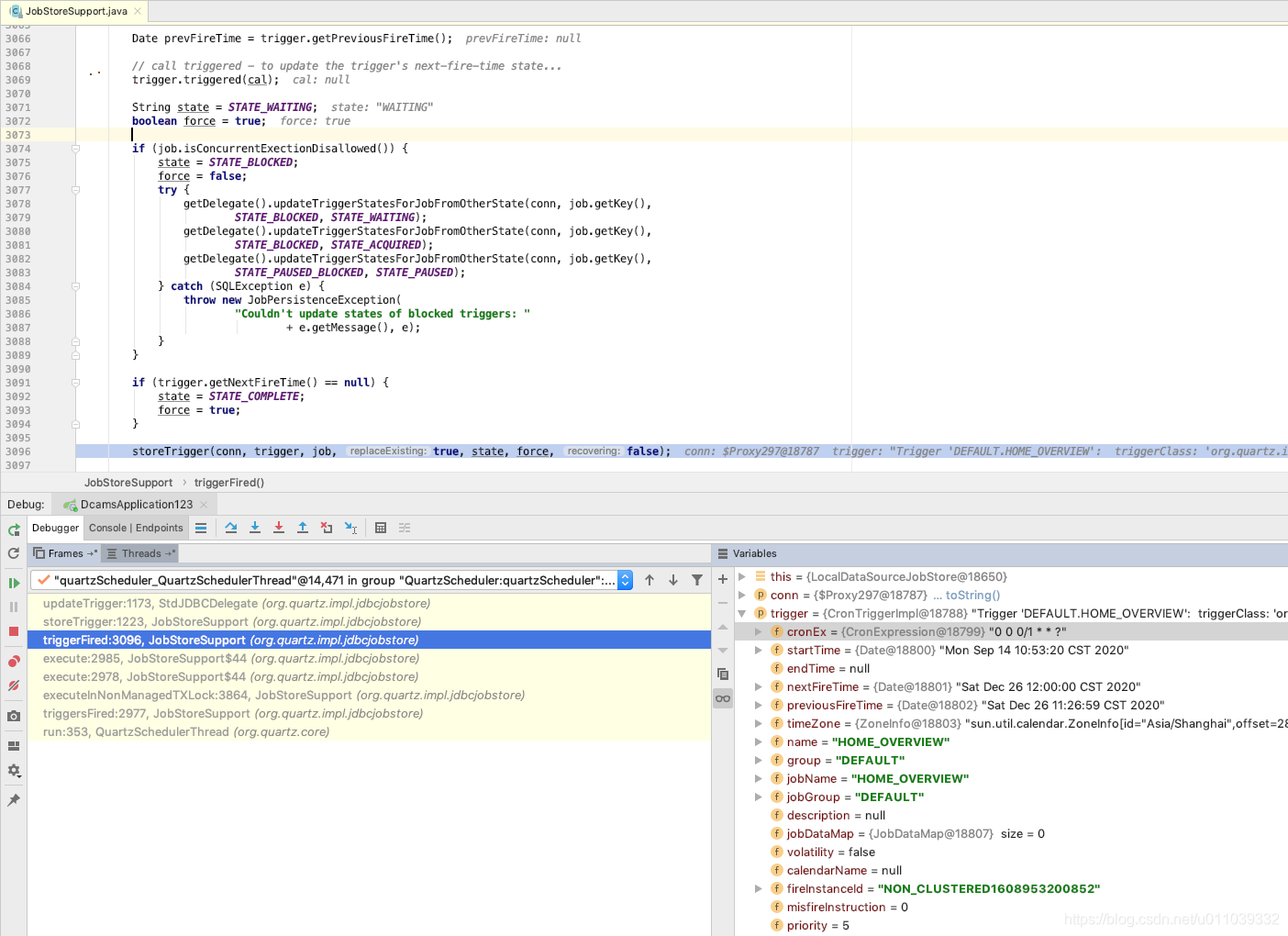
Task: Select the Frames tab
Action: click(x=64, y=553)
